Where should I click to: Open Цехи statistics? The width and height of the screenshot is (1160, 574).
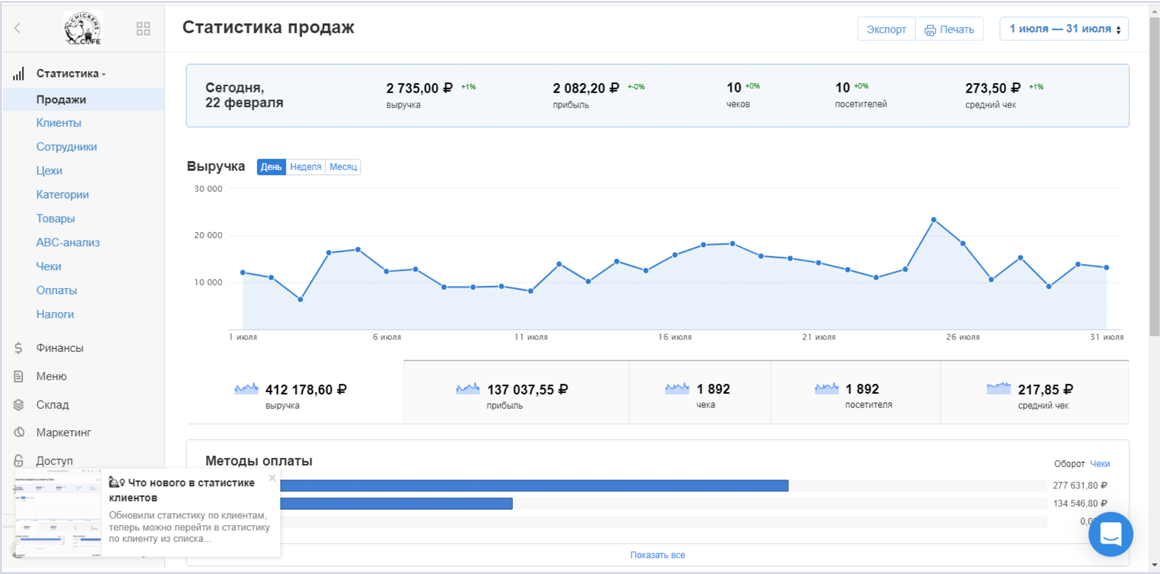point(49,171)
